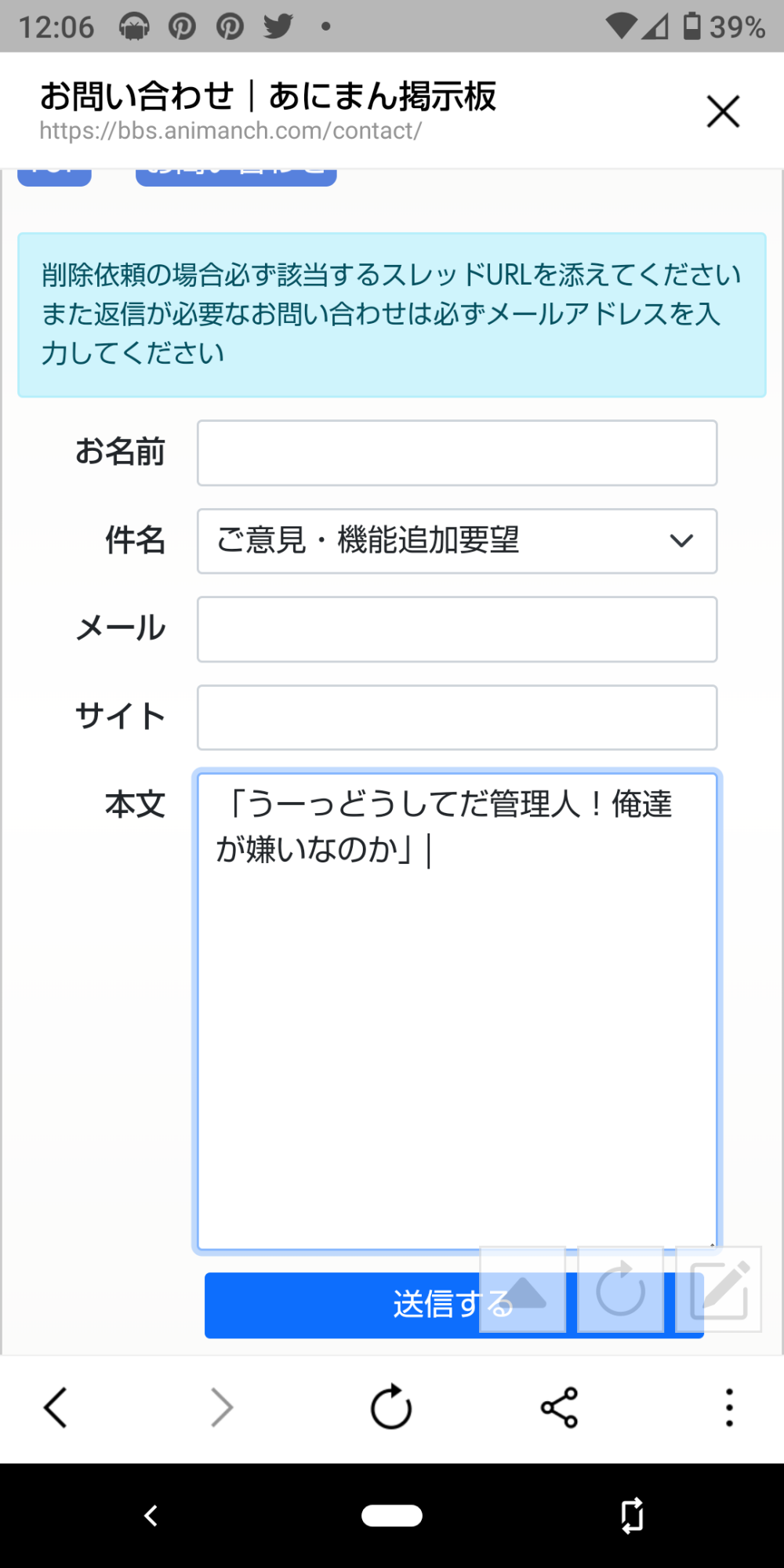Tap the floating refresh icon
784x1568 pixels.
620,1290
